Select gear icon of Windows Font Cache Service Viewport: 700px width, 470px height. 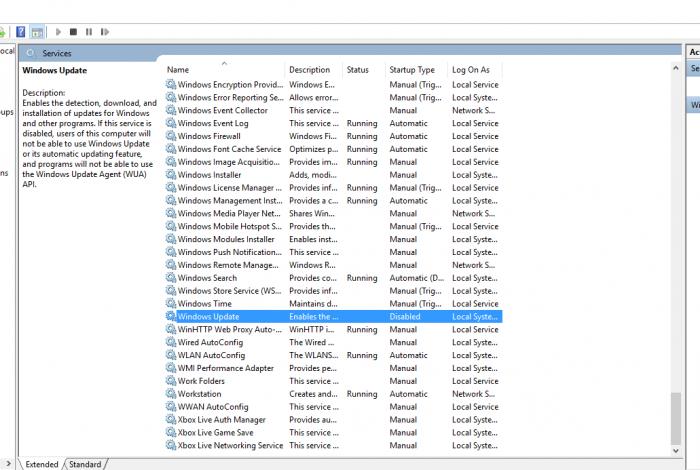[x=171, y=149]
